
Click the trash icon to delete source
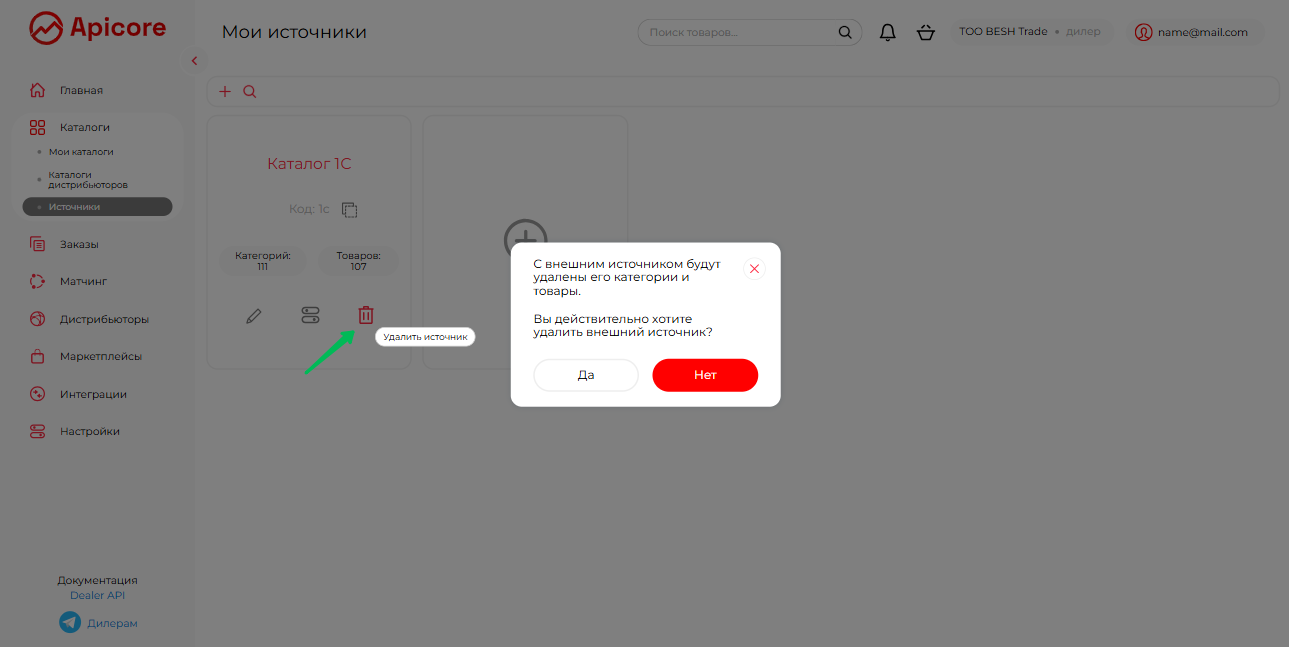[x=366, y=315]
